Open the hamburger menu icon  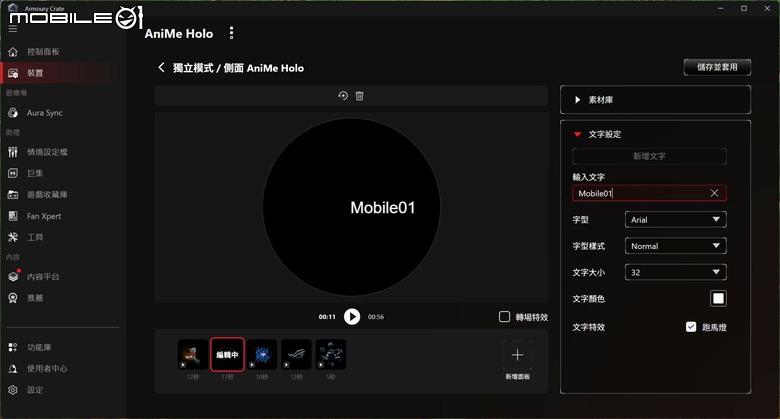coord(13,29)
